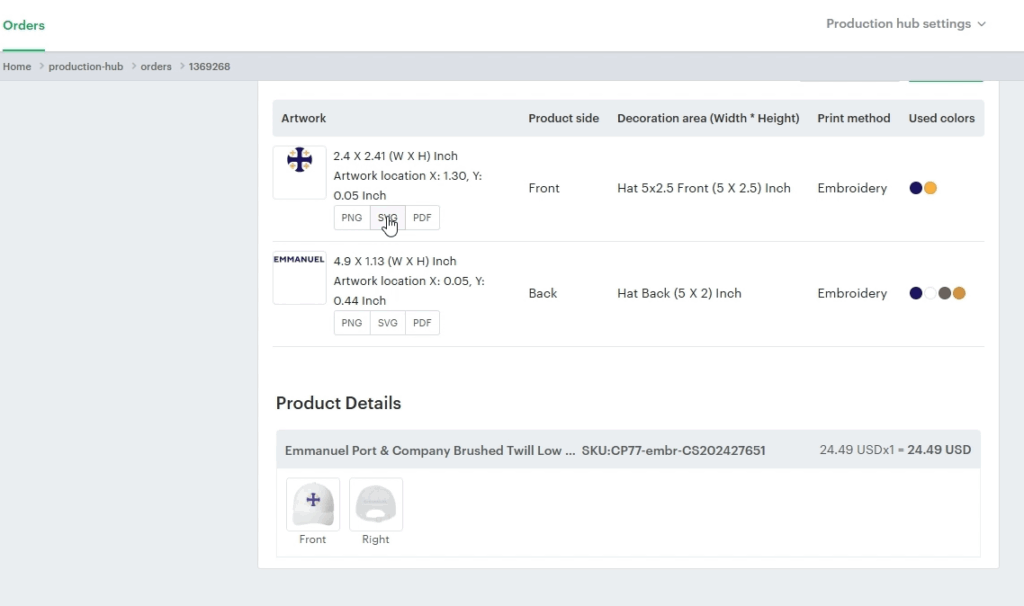Expand Production hub settings dropdown
This screenshot has height=606, width=1024.
click(905, 24)
